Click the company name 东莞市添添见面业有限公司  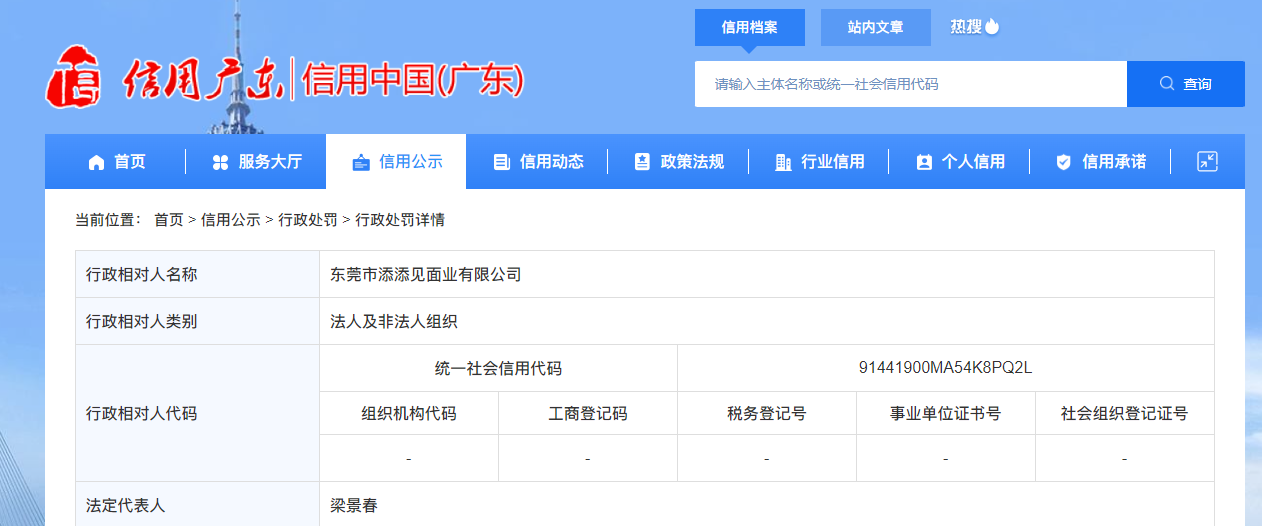point(426,274)
